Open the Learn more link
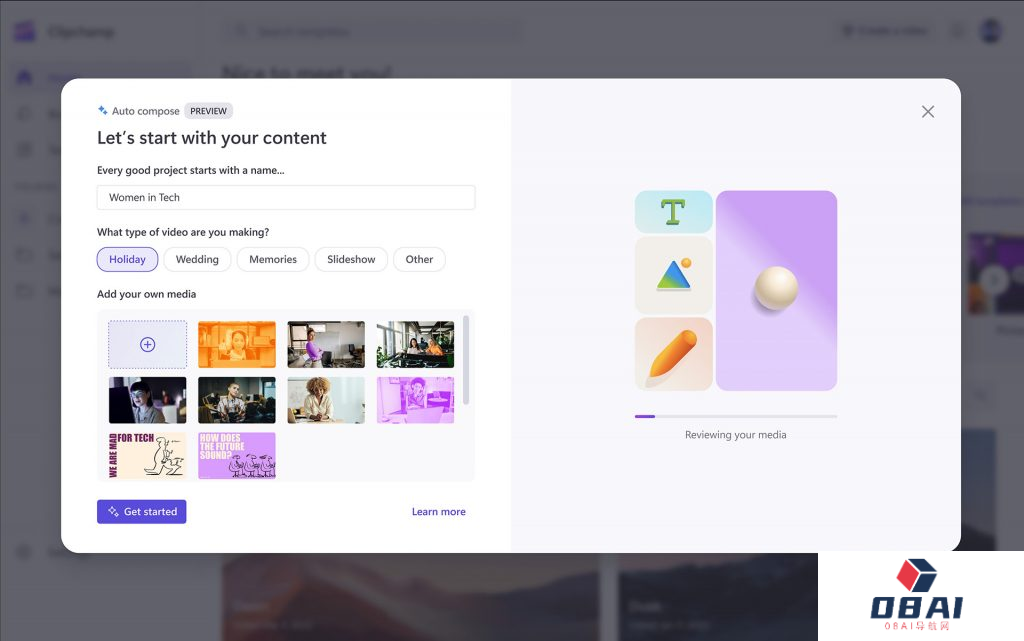 tap(438, 512)
